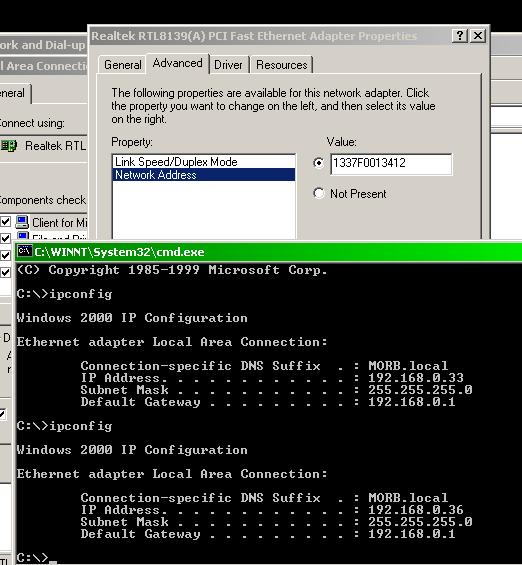Click the Client for Microsoft Networks icon
Image resolution: width=522 pixels, height=565 pixels.
click(x=22, y=222)
